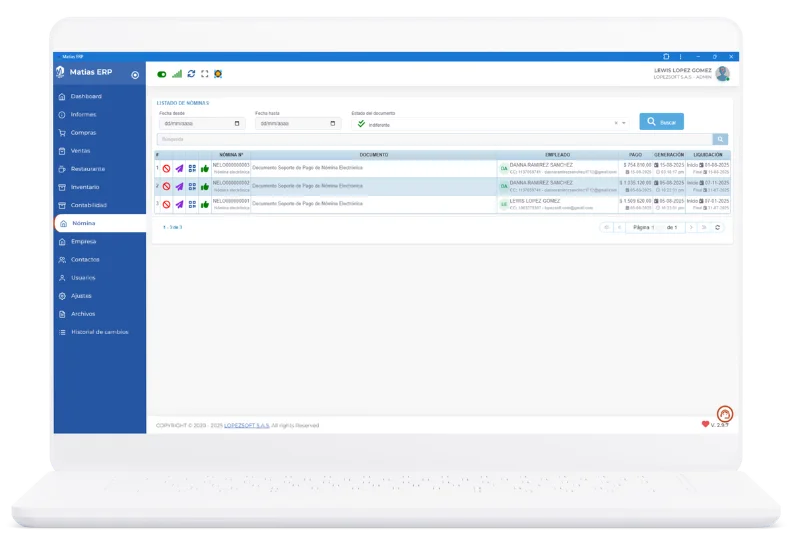
Task: Click the fullscreen expand icon in toolbar
Action: point(204,73)
